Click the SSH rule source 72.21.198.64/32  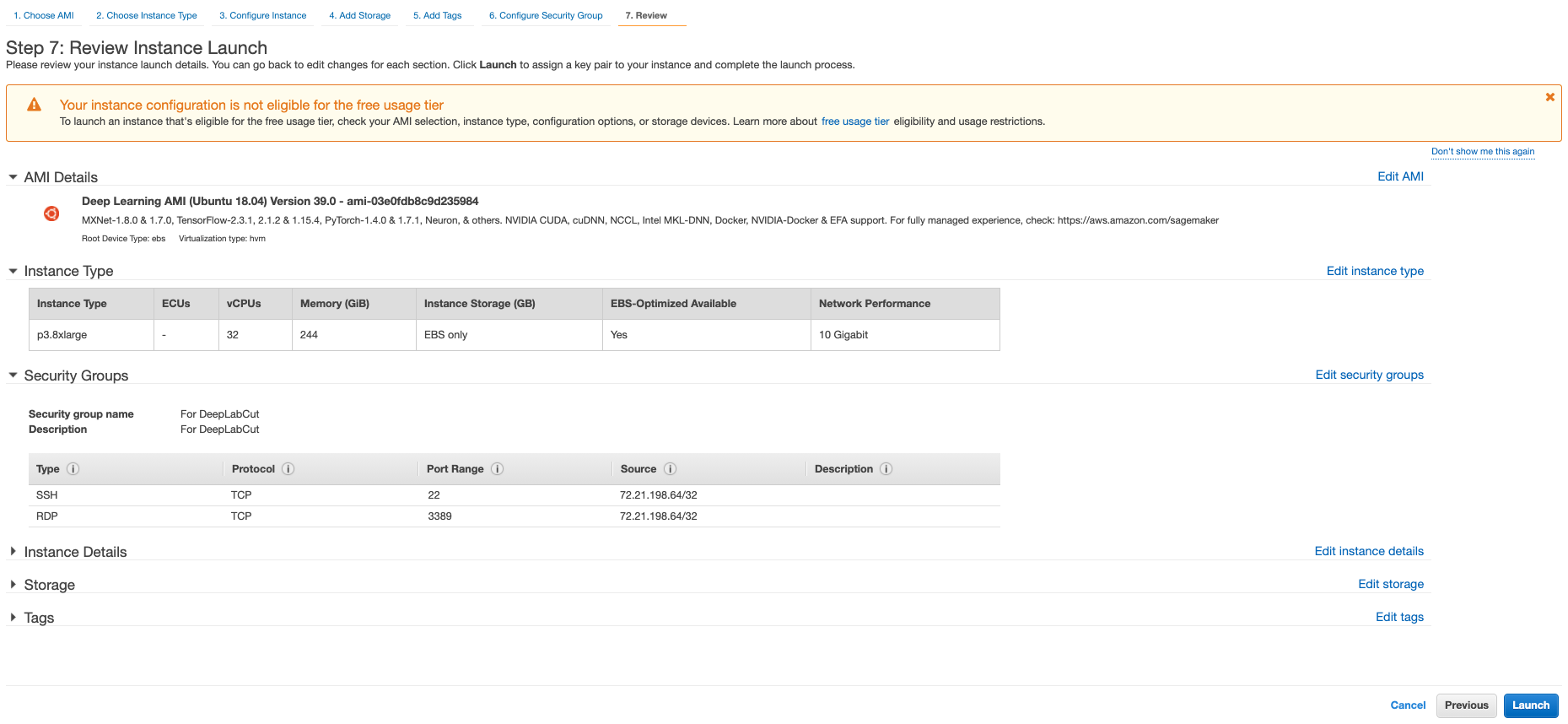tap(659, 495)
